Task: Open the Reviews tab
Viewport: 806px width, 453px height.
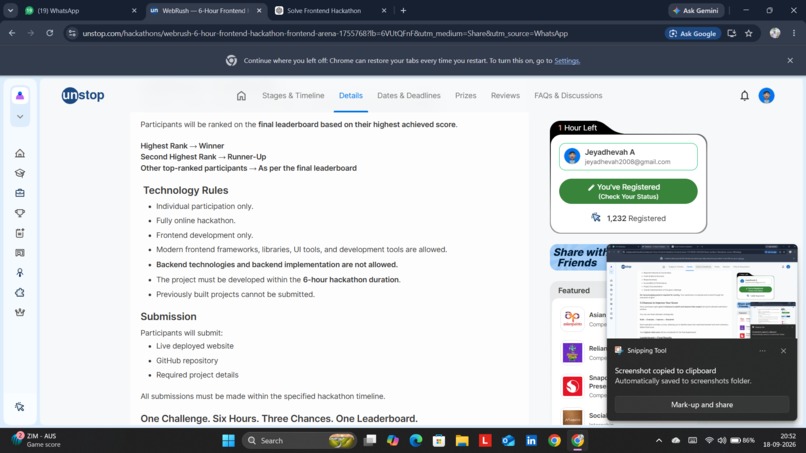Action: pos(505,96)
